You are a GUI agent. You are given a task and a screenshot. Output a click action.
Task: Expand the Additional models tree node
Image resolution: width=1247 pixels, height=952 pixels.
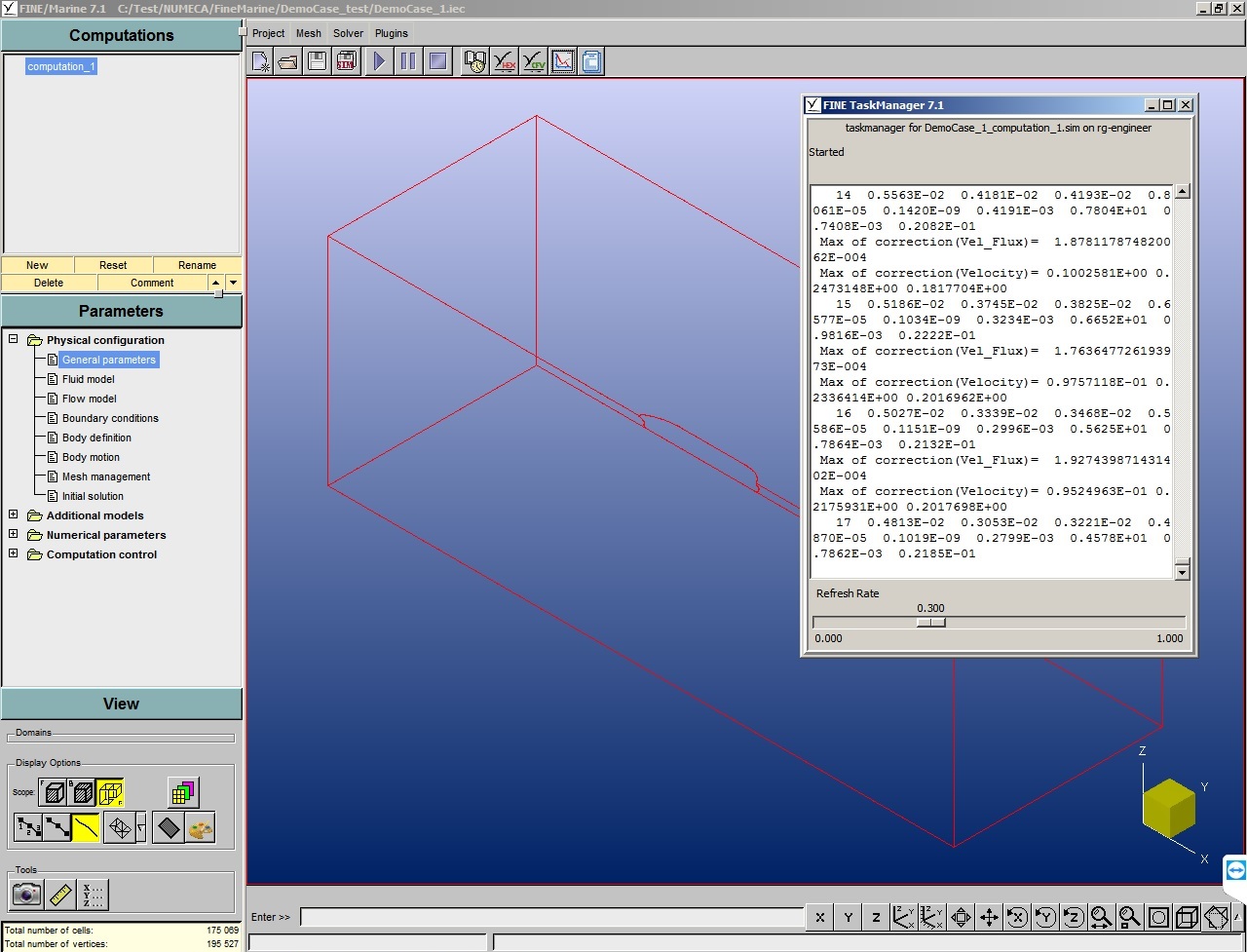point(13,515)
